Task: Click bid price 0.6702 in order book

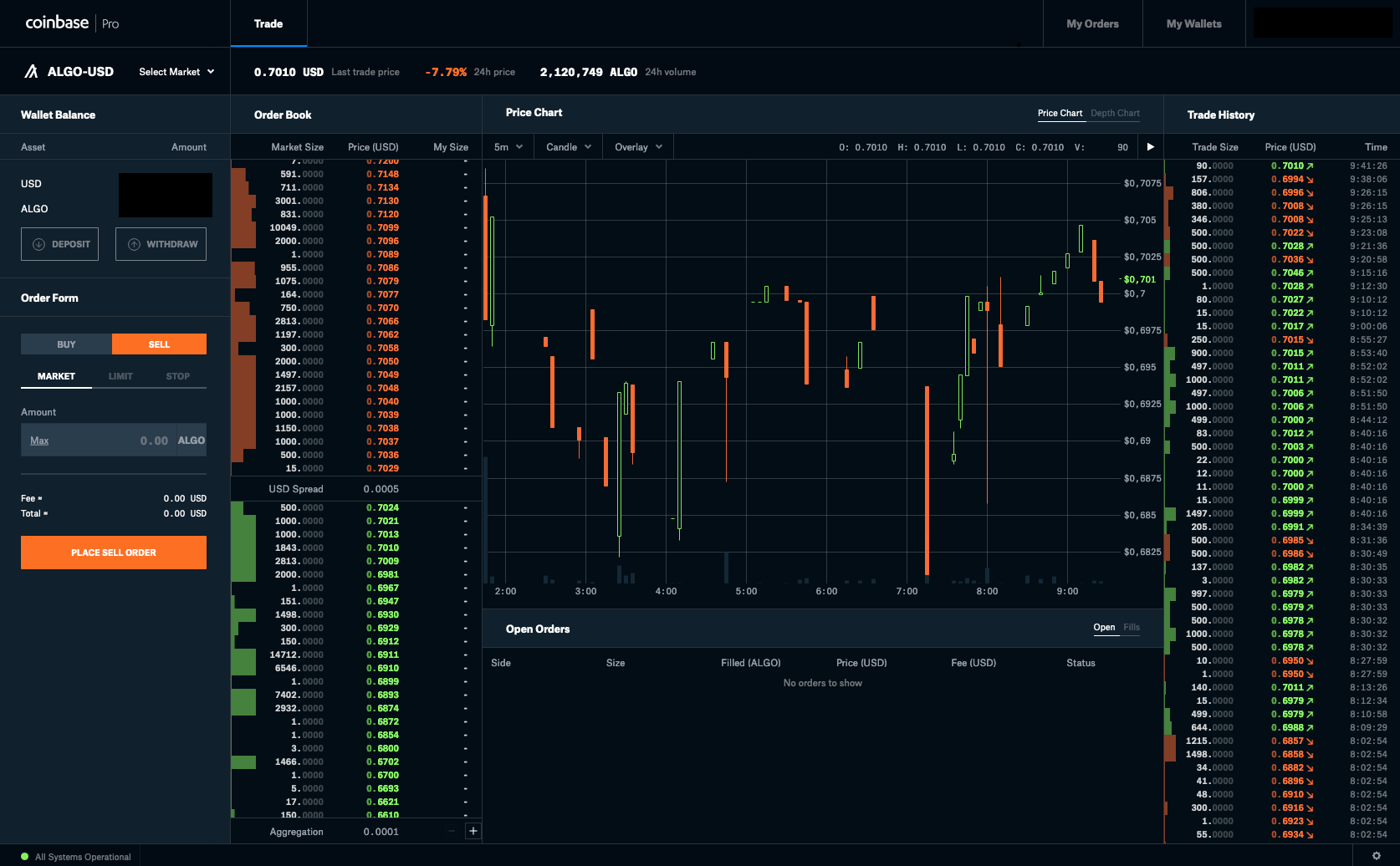Action: coord(382,762)
